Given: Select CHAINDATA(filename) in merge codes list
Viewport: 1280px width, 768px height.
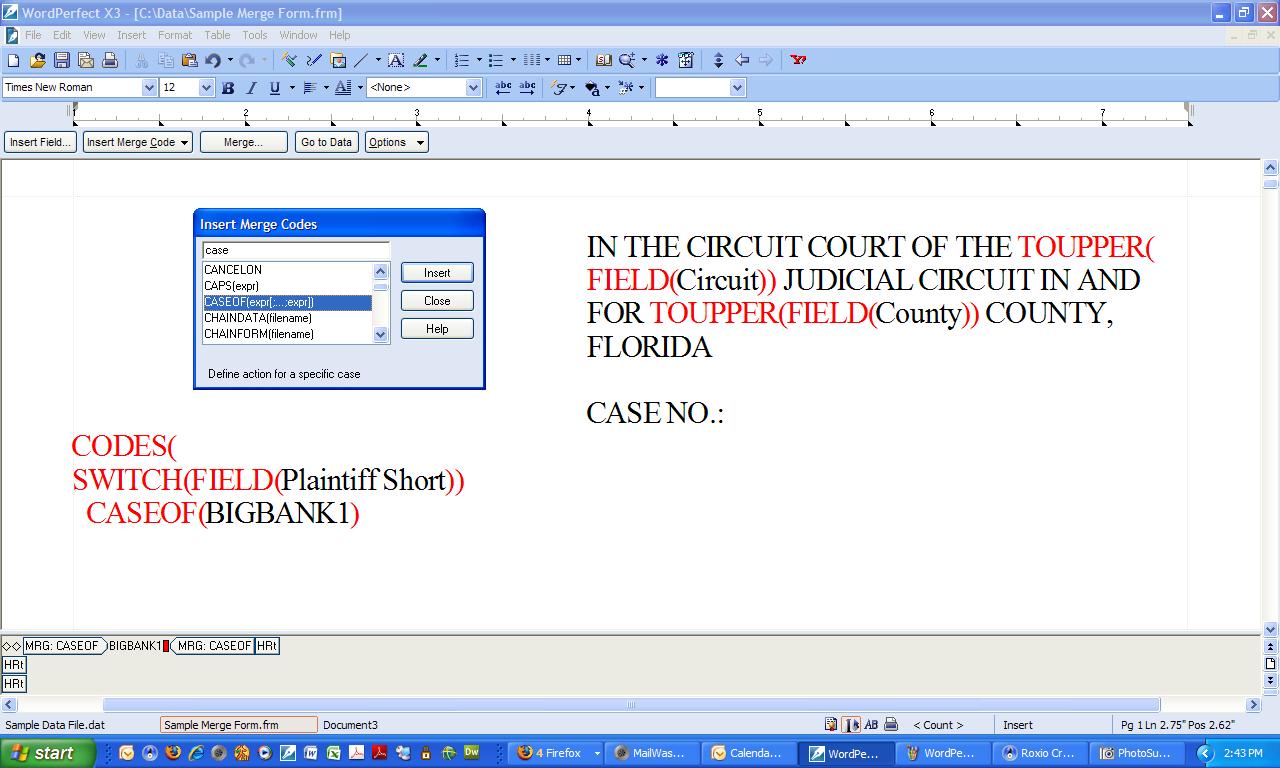Looking at the screenshot, I should point(259,318).
